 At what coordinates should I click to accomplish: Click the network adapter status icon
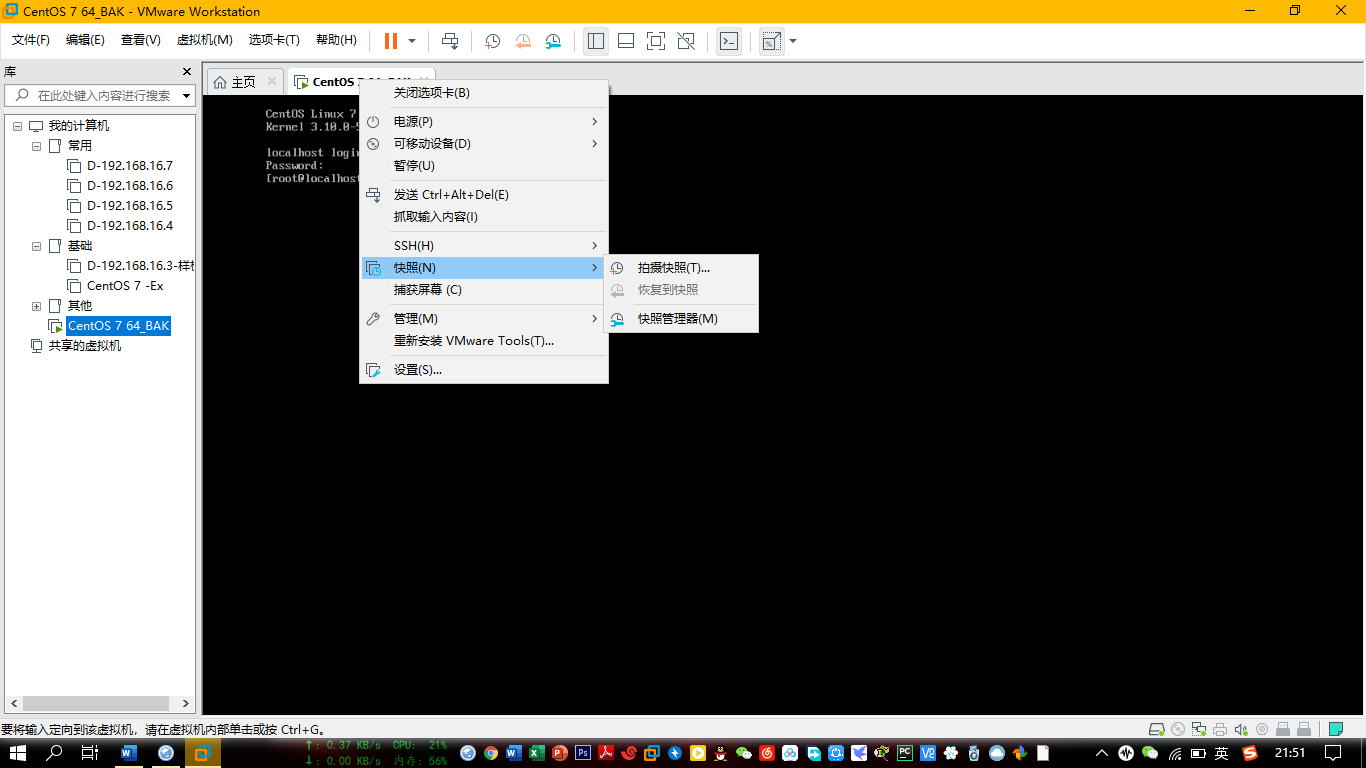(1199, 729)
